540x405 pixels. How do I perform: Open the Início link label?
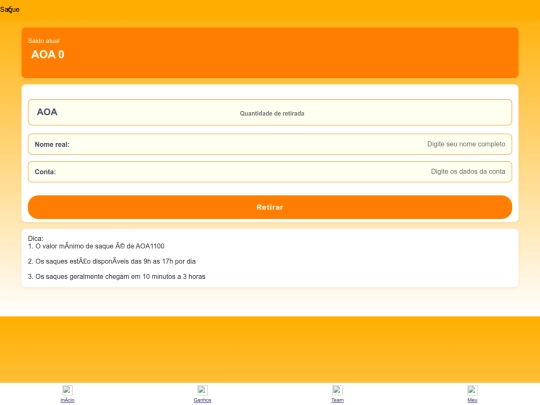(x=68, y=400)
